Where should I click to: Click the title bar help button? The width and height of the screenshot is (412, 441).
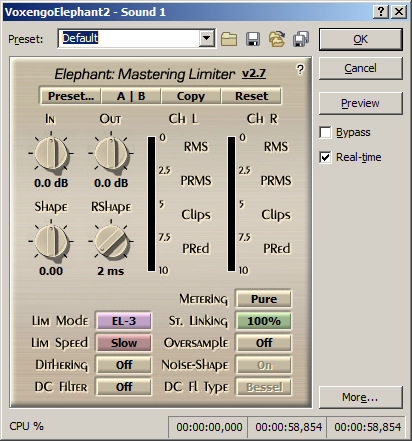coord(381,12)
